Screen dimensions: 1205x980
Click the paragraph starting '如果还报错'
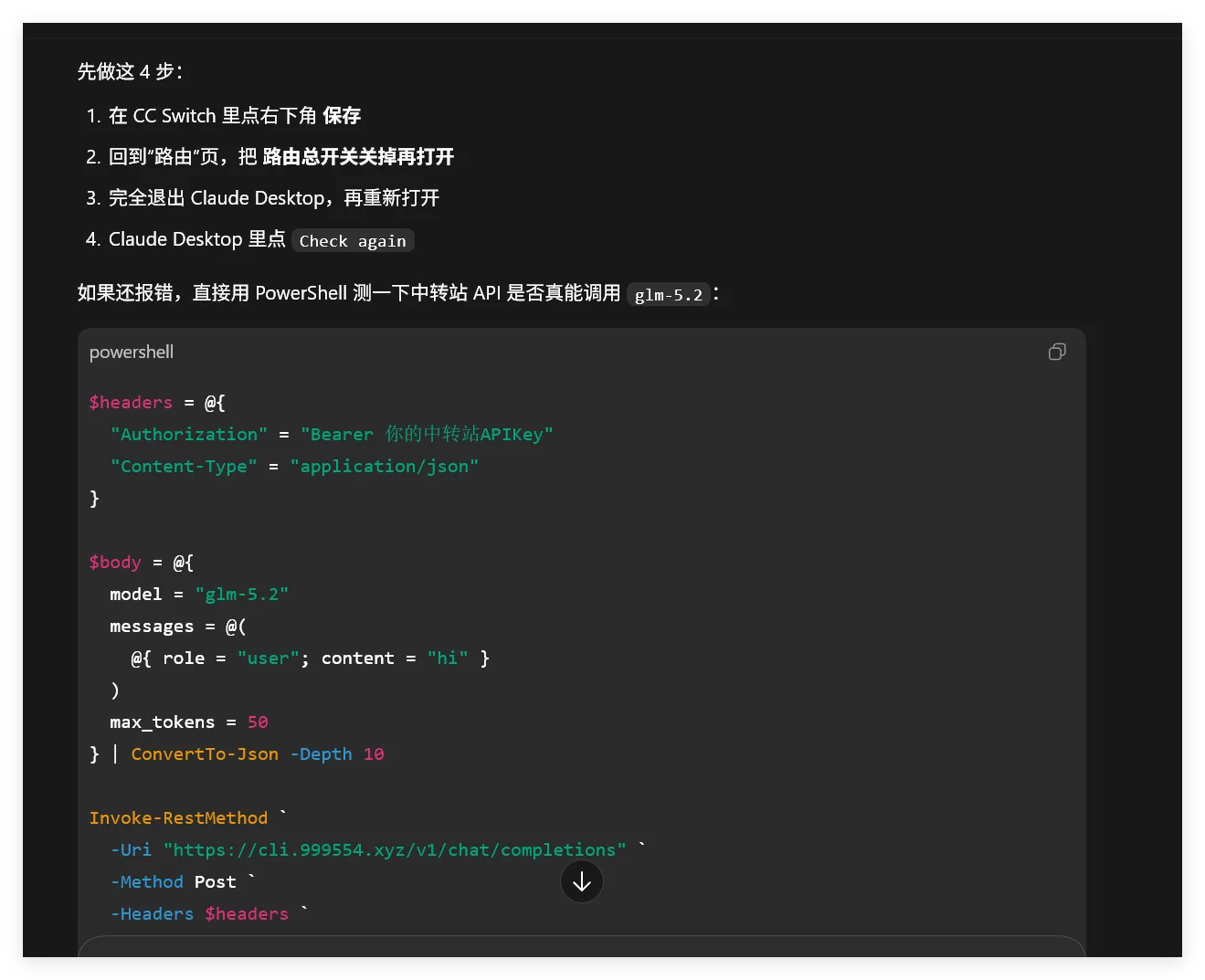(x=398, y=292)
